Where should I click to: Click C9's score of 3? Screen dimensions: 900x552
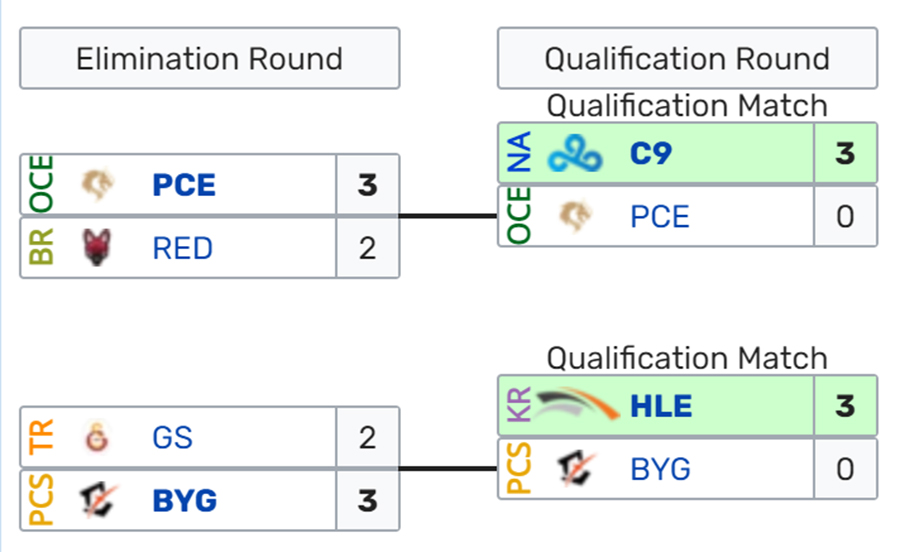(x=845, y=153)
